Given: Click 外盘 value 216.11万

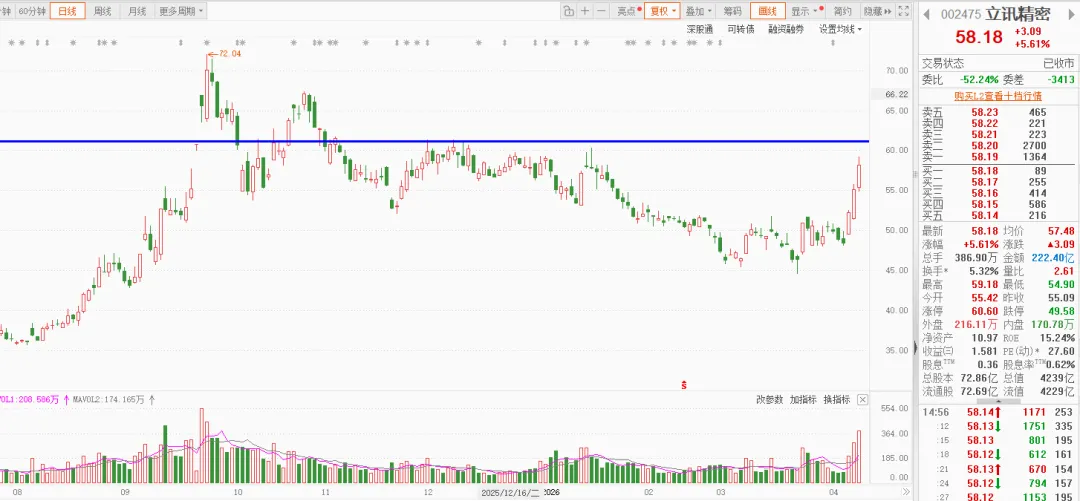Looking at the screenshot, I should click(x=978, y=325).
